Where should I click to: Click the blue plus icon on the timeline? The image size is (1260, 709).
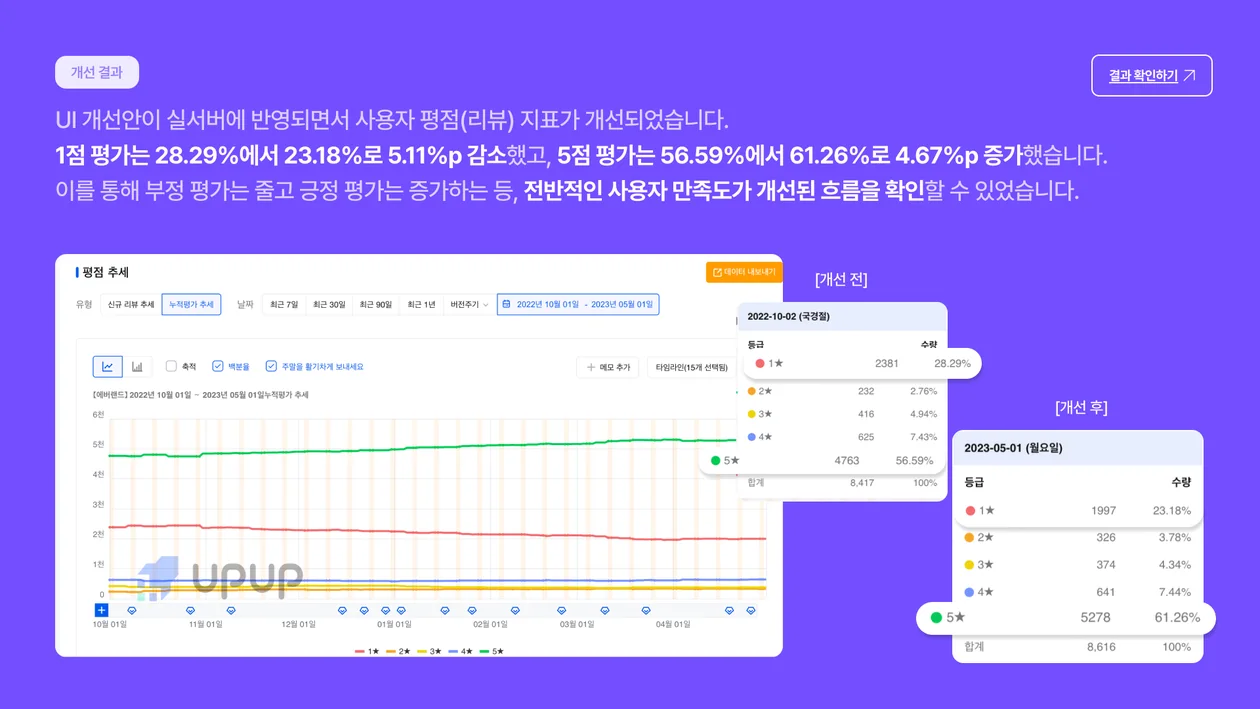click(101, 610)
